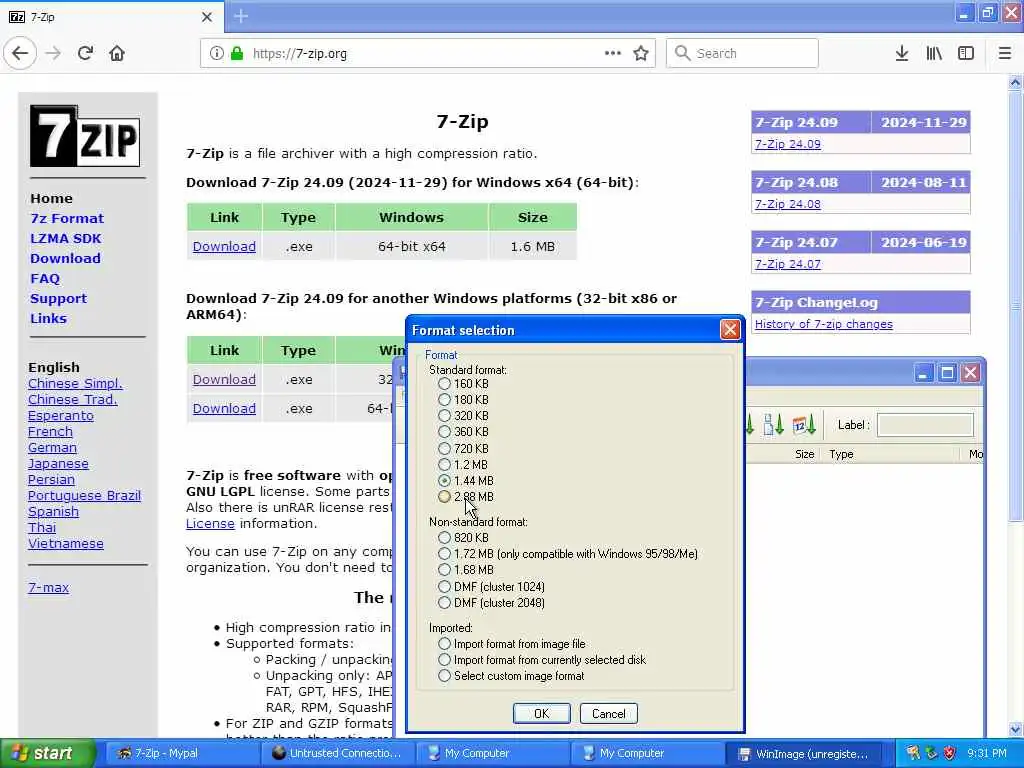Click WinImage sort by date calendar icon
Screen dimensions: 1024x768
pos(804,425)
